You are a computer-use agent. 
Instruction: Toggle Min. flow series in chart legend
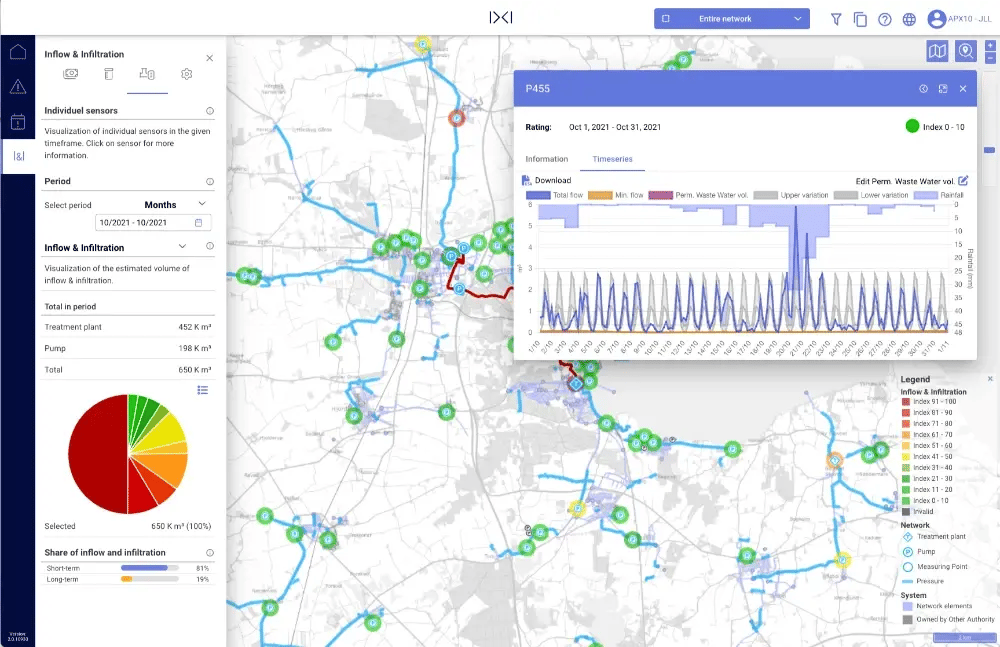(x=615, y=195)
